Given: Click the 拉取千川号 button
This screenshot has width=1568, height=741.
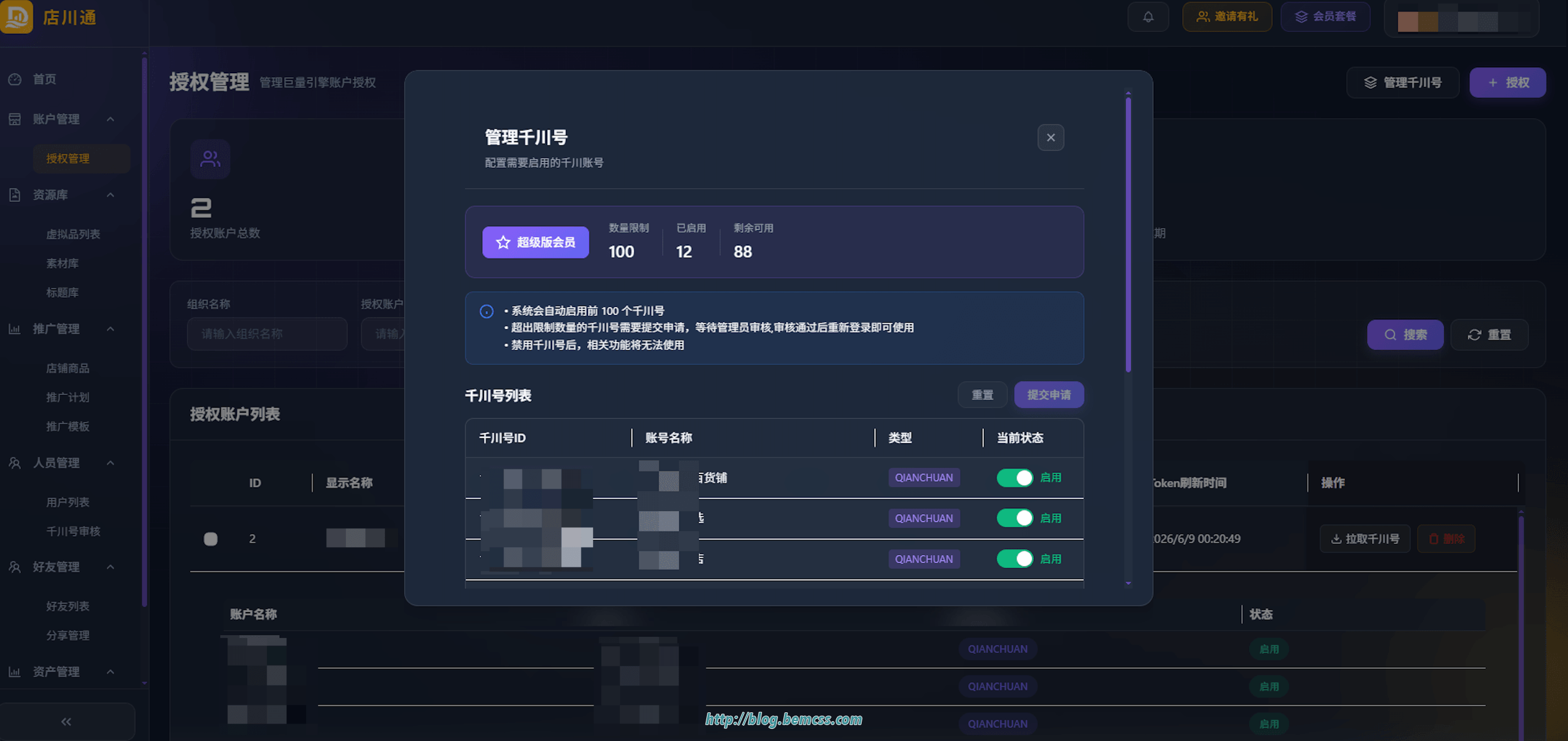Looking at the screenshot, I should pos(1365,539).
